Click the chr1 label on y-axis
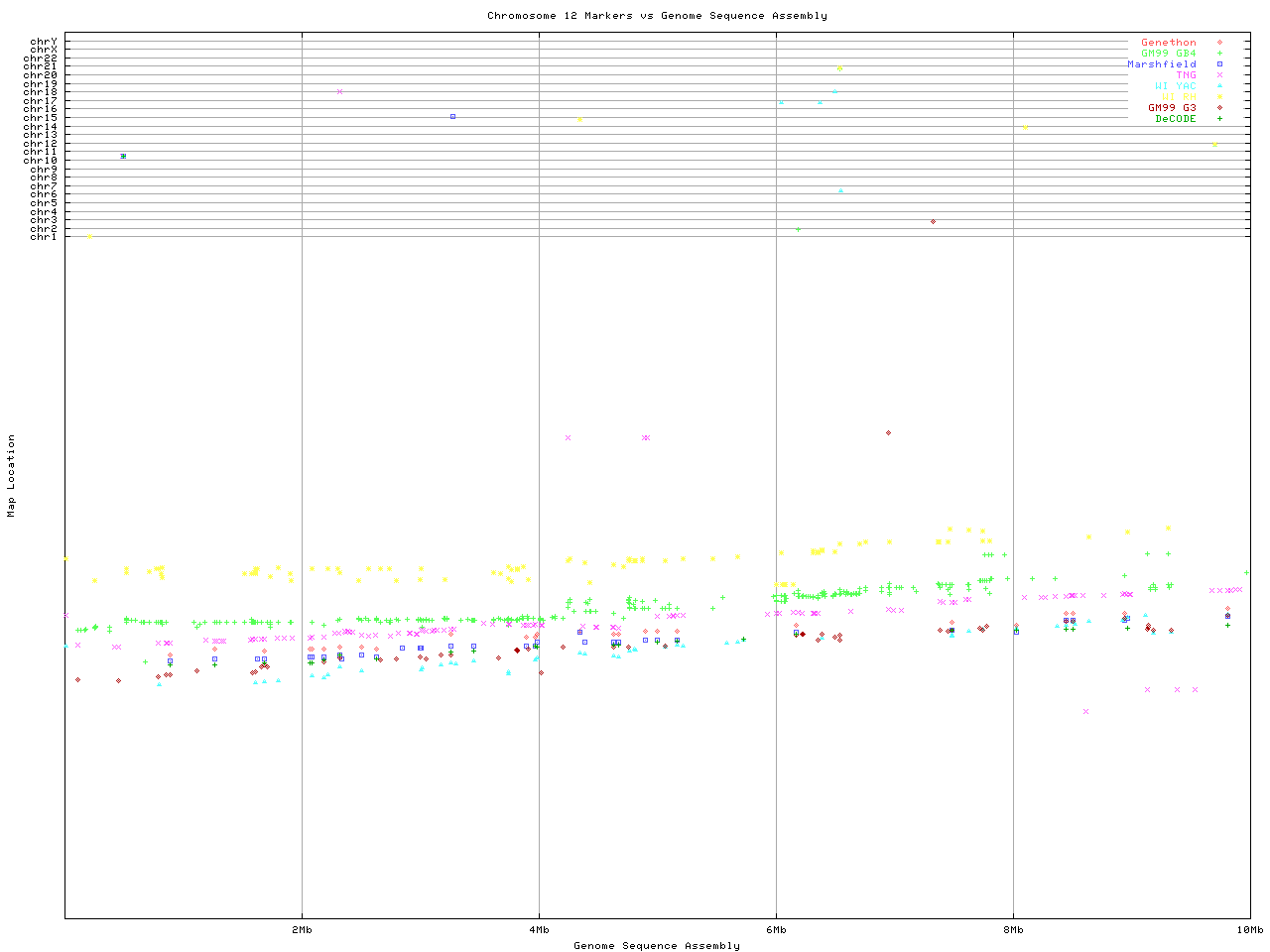 [x=44, y=237]
